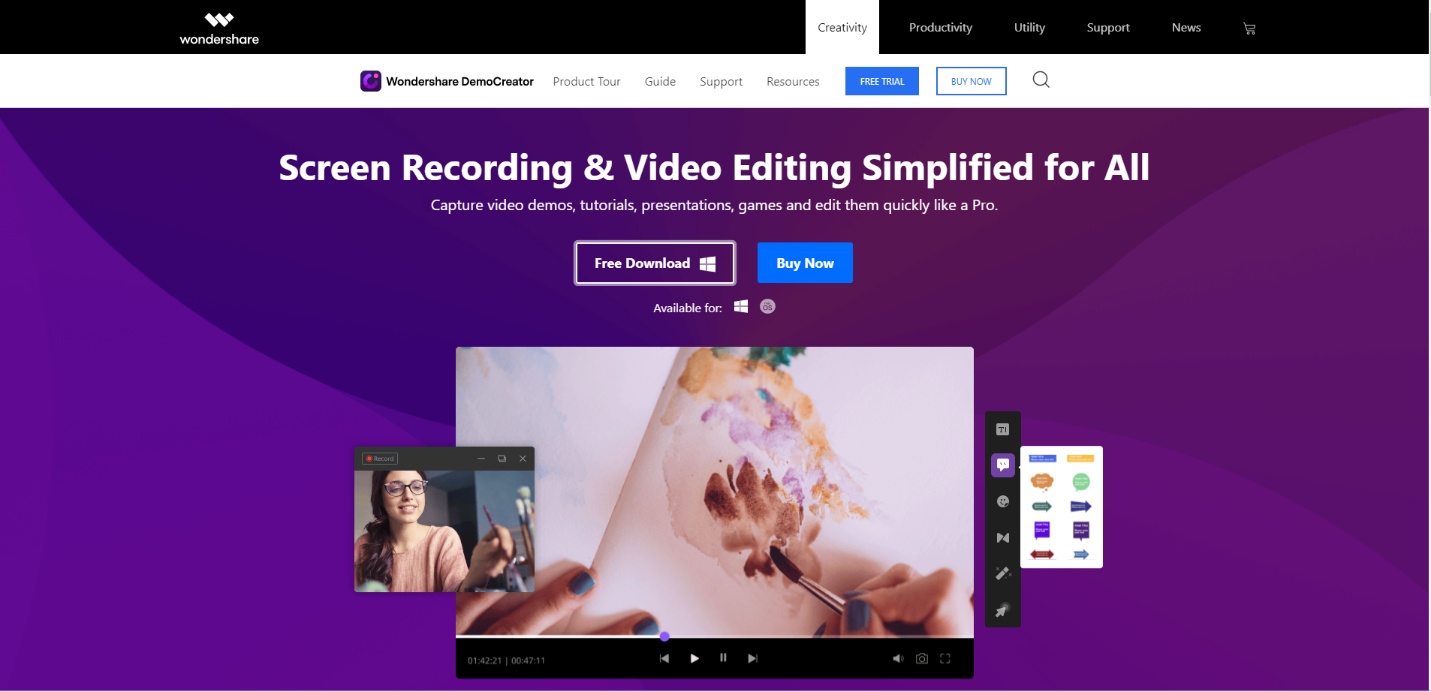Minimize the webcam Record window

point(481,458)
